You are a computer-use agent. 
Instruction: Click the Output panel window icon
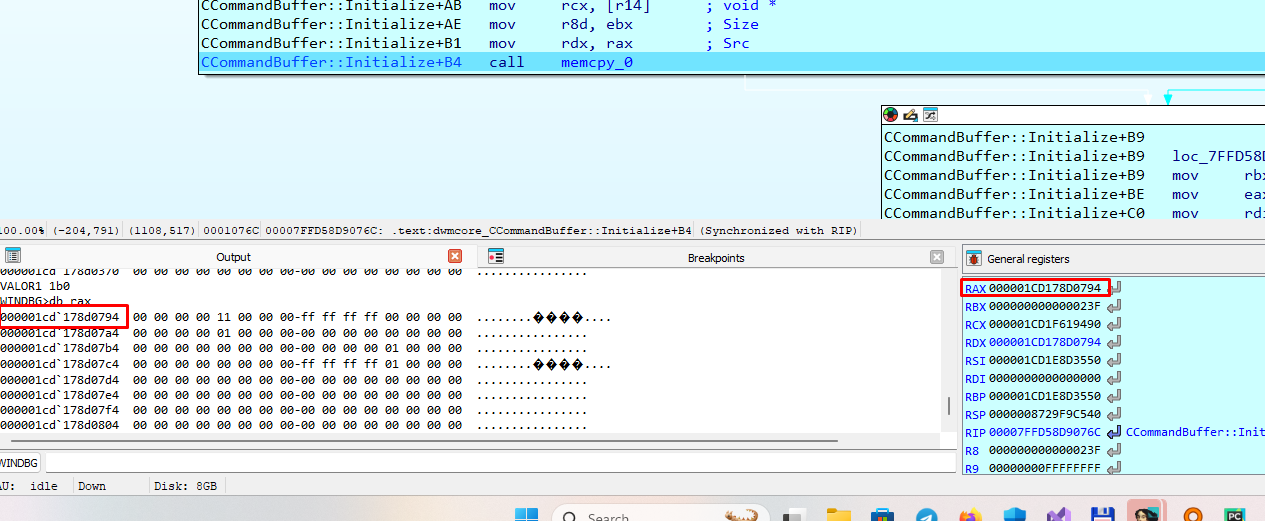tap(13, 256)
